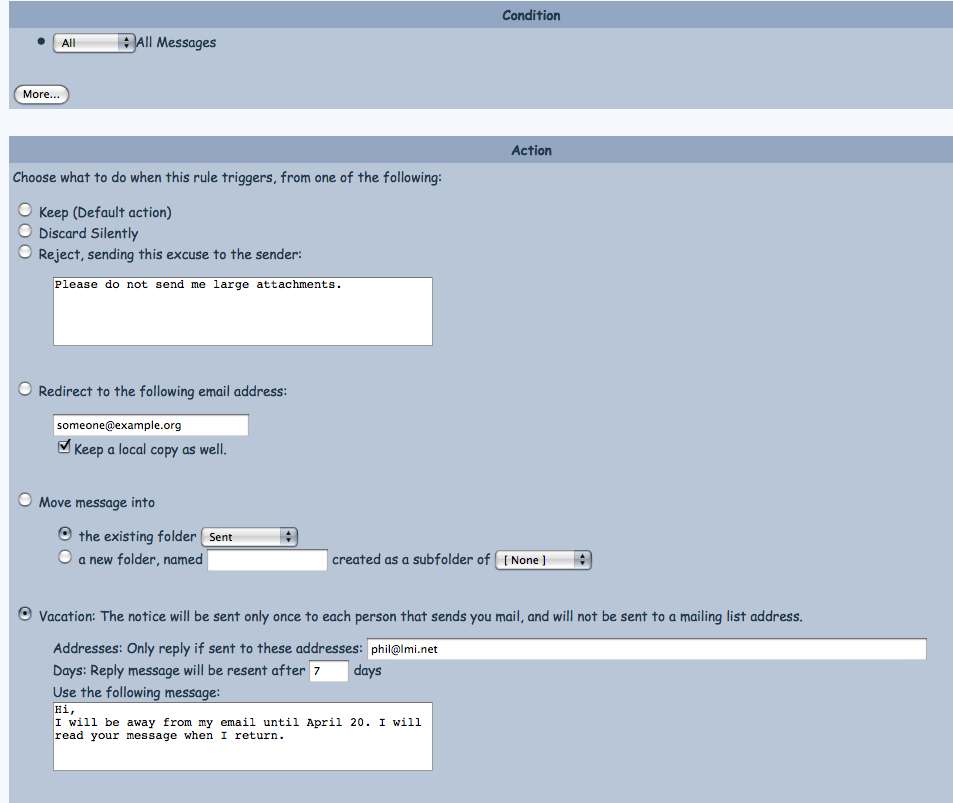
Task: Click into the vacation message text area
Action: (x=243, y=736)
